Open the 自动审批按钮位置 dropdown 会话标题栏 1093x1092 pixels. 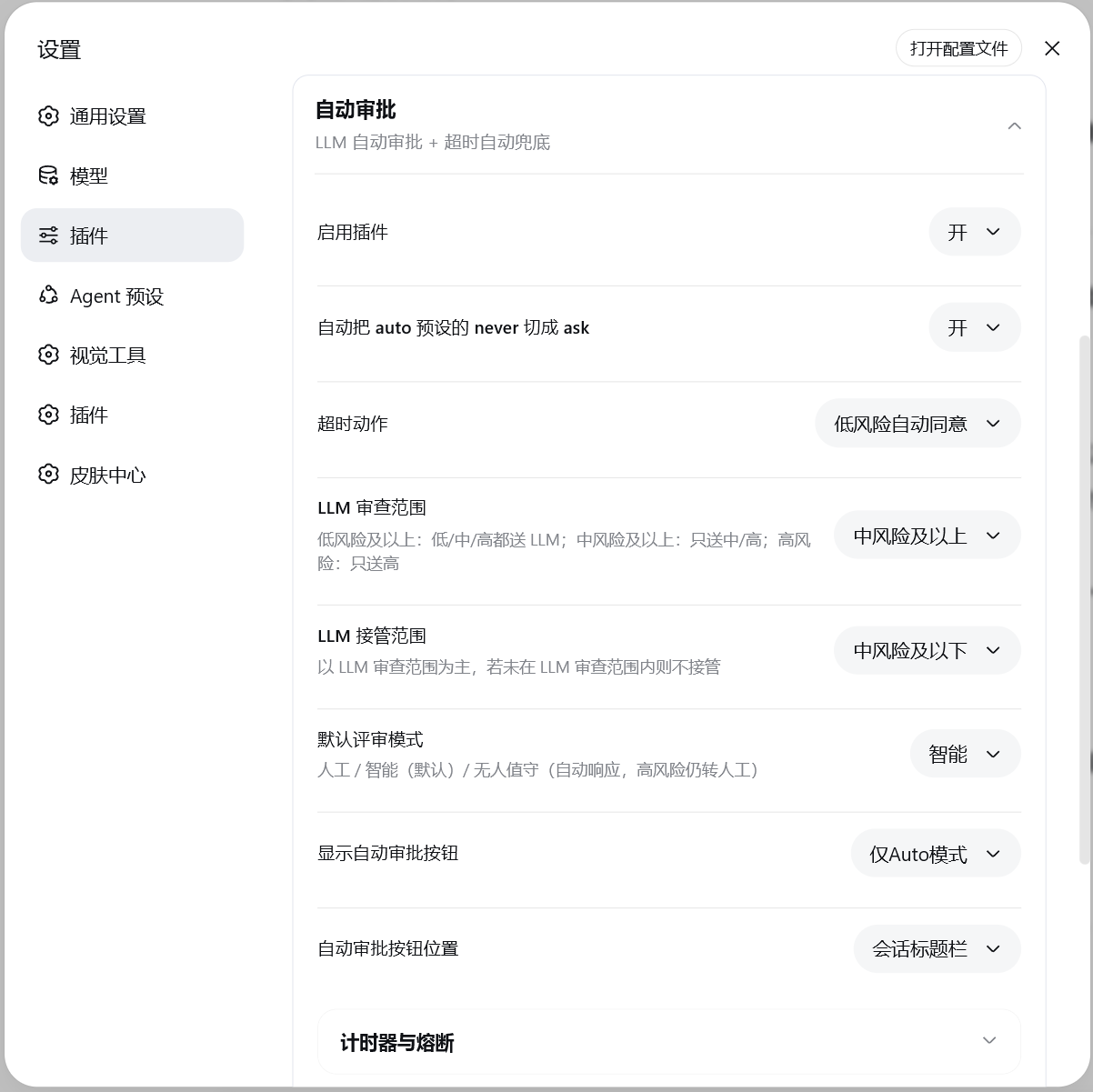pyautogui.click(x=937, y=949)
